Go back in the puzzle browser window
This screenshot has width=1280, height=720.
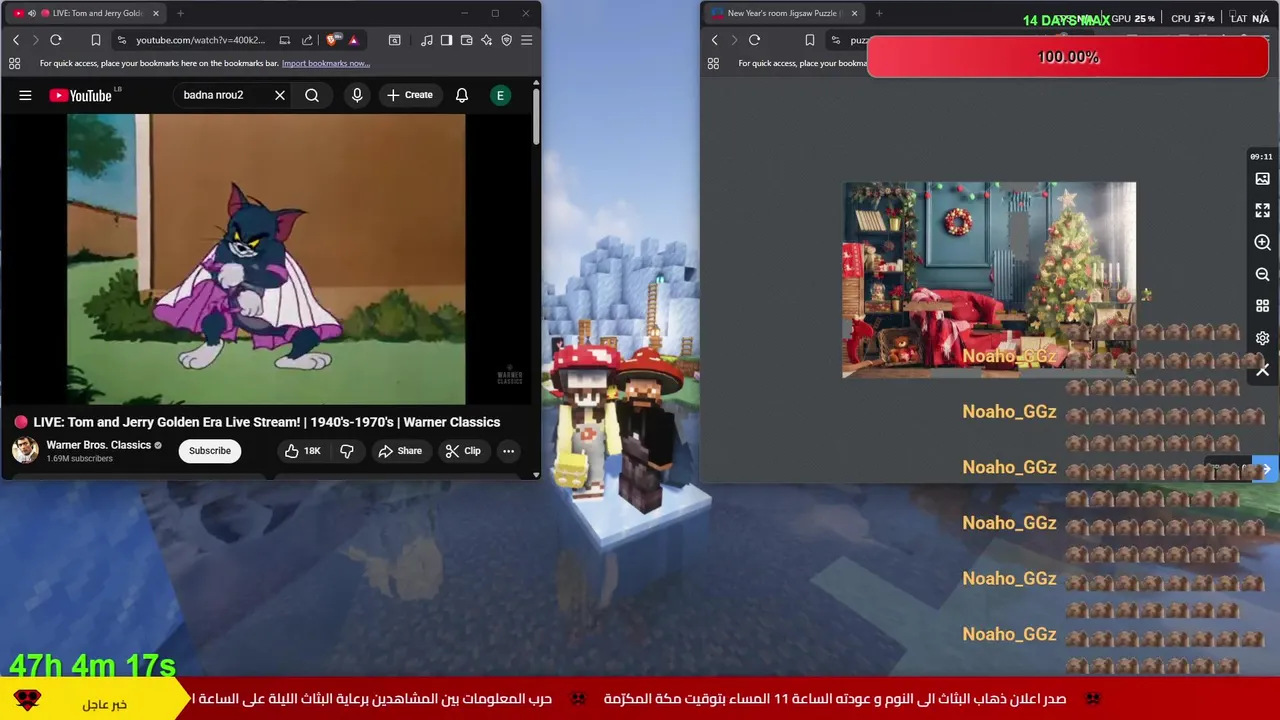(714, 40)
